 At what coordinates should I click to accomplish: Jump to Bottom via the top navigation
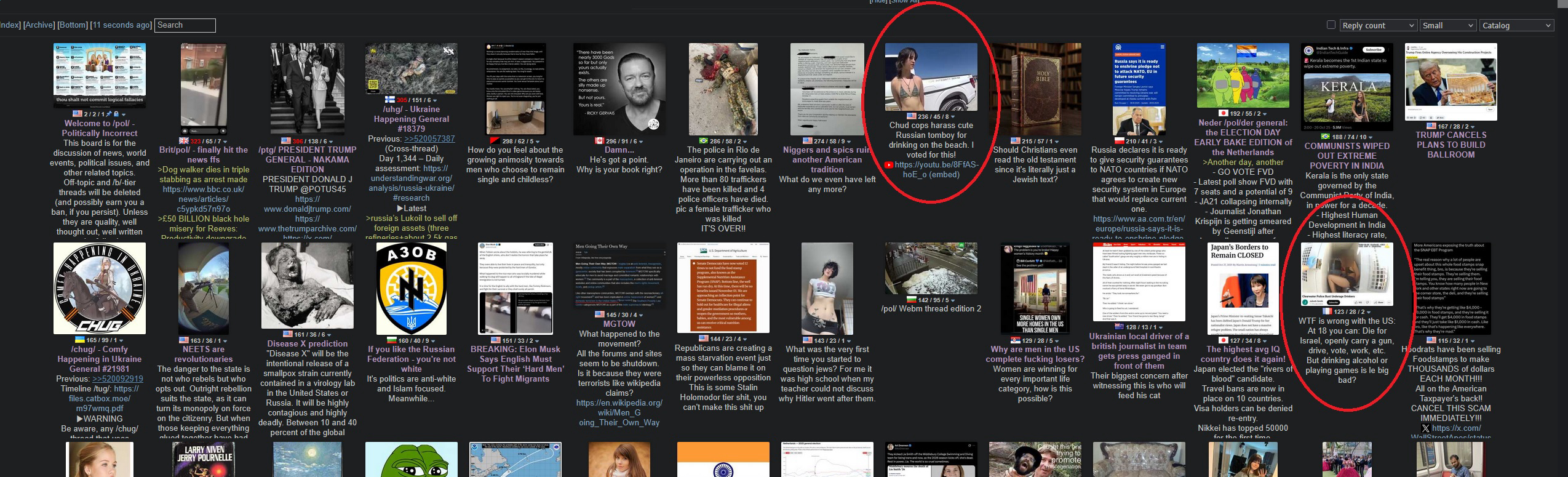(x=73, y=25)
